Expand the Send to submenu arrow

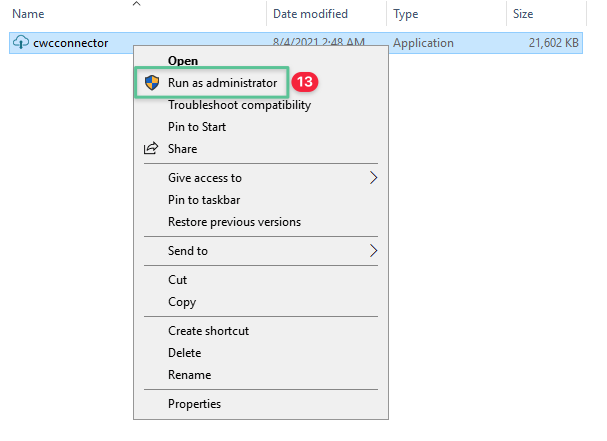click(374, 251)
